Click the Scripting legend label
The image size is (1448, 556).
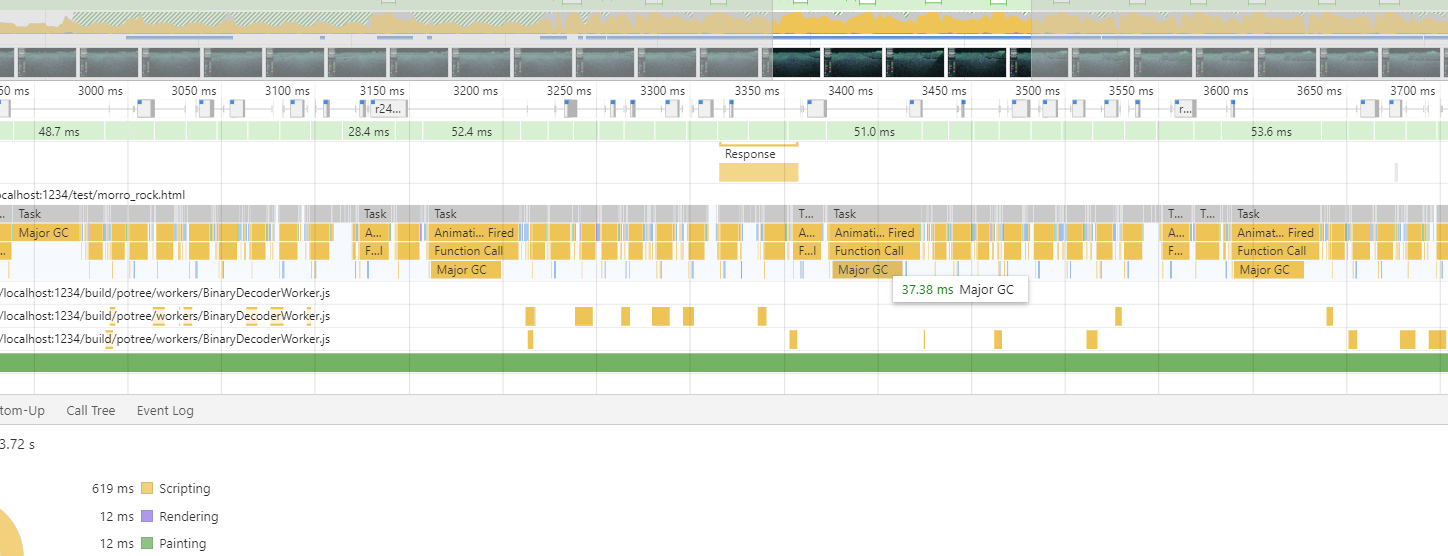pos(185,489)
